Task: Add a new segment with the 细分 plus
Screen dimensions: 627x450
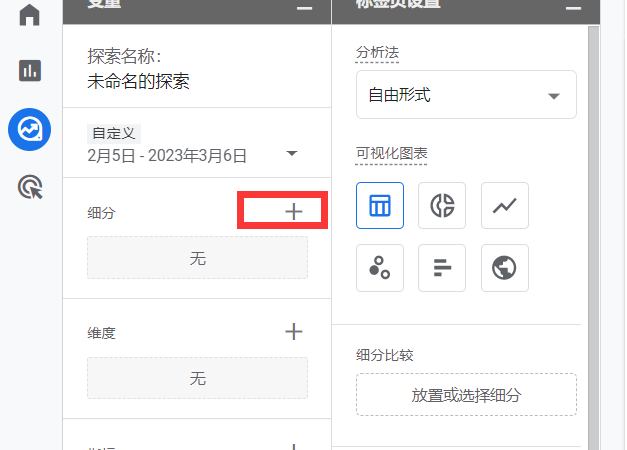Action: (294, 212)
